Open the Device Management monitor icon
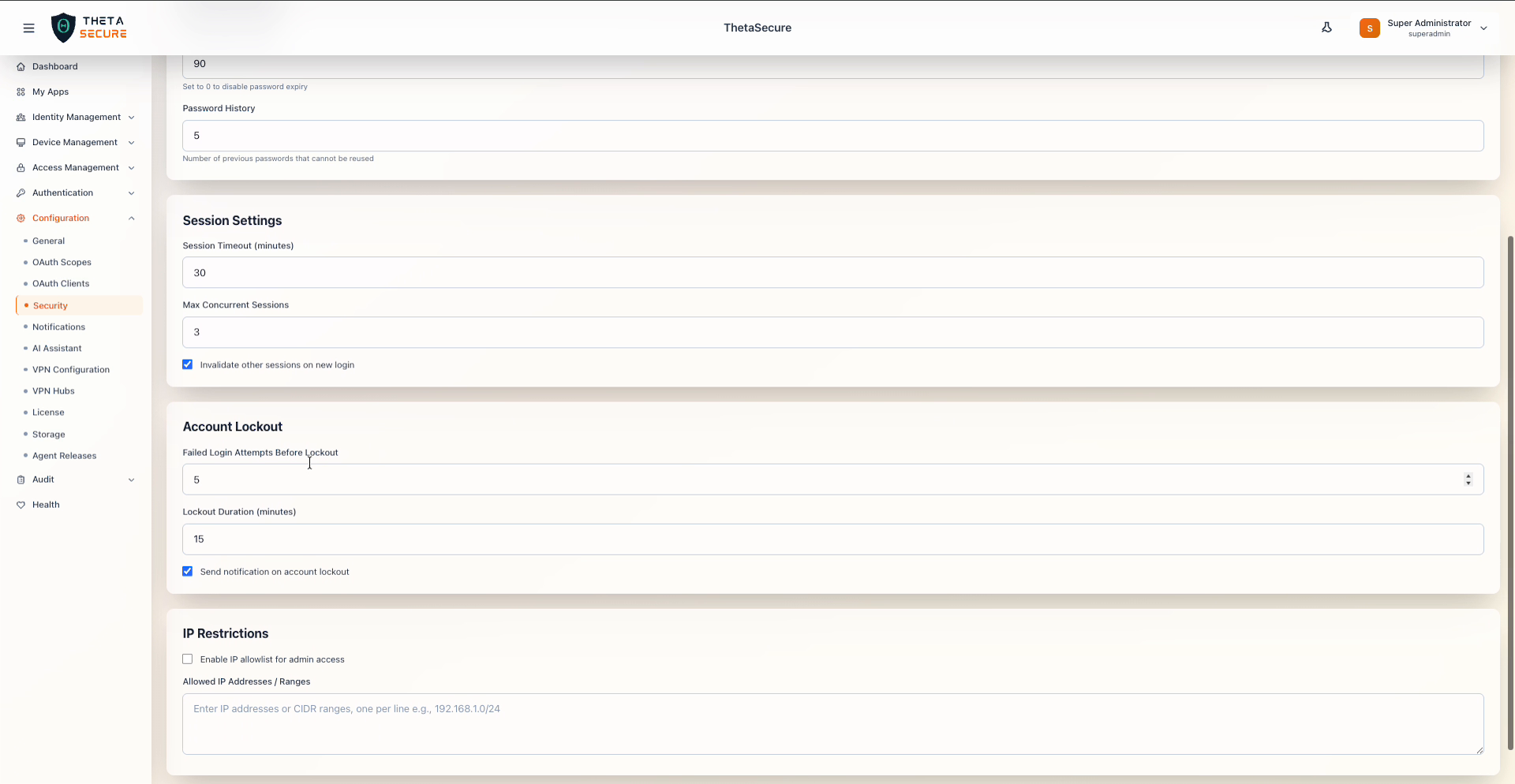Screen dimensions: 1515x784 click(x=21, y=142)
